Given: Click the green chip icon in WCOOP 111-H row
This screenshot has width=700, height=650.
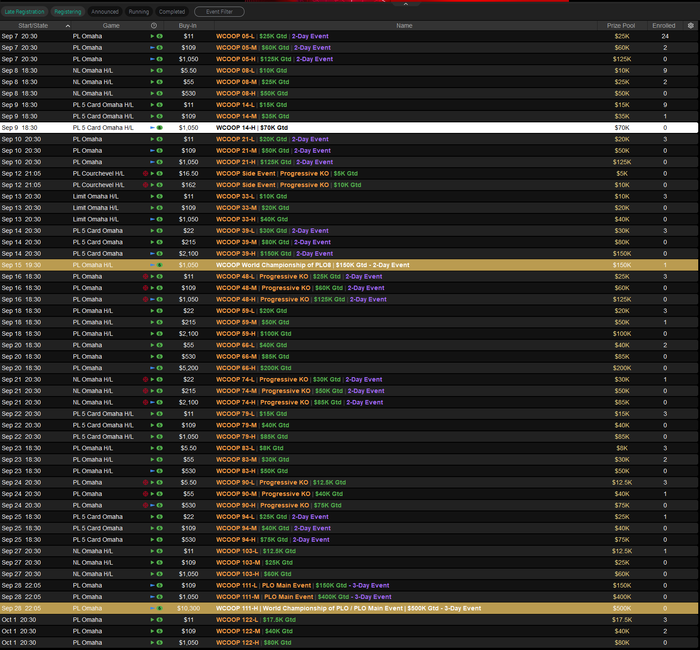Looking at the screenshot, I should [159, 608].
